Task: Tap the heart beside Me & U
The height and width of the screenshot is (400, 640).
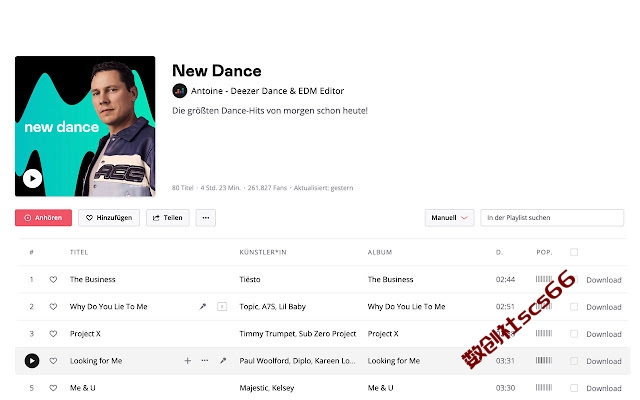Action: point(53,388)
